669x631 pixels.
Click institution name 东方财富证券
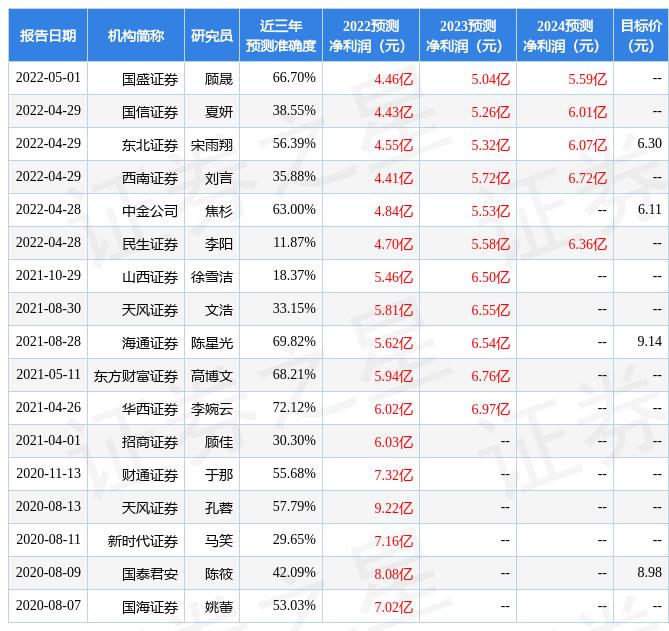(x=136, y=376)
